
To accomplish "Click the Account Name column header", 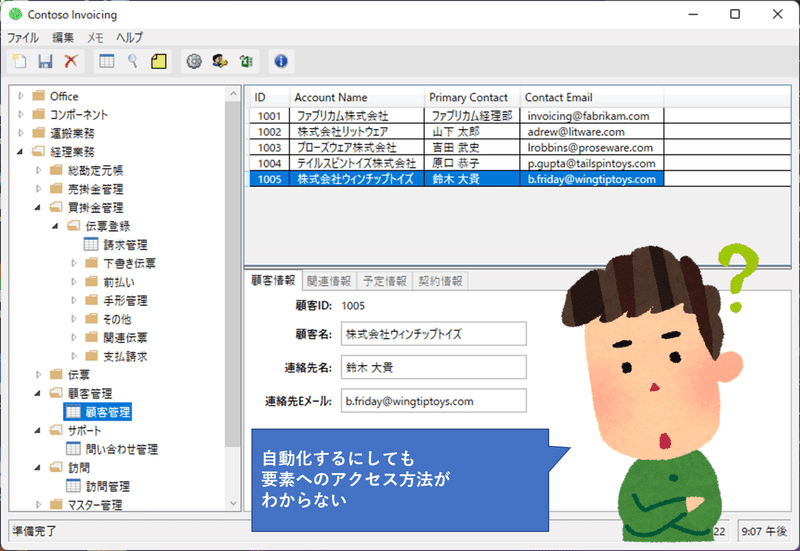I will (357, 97).
